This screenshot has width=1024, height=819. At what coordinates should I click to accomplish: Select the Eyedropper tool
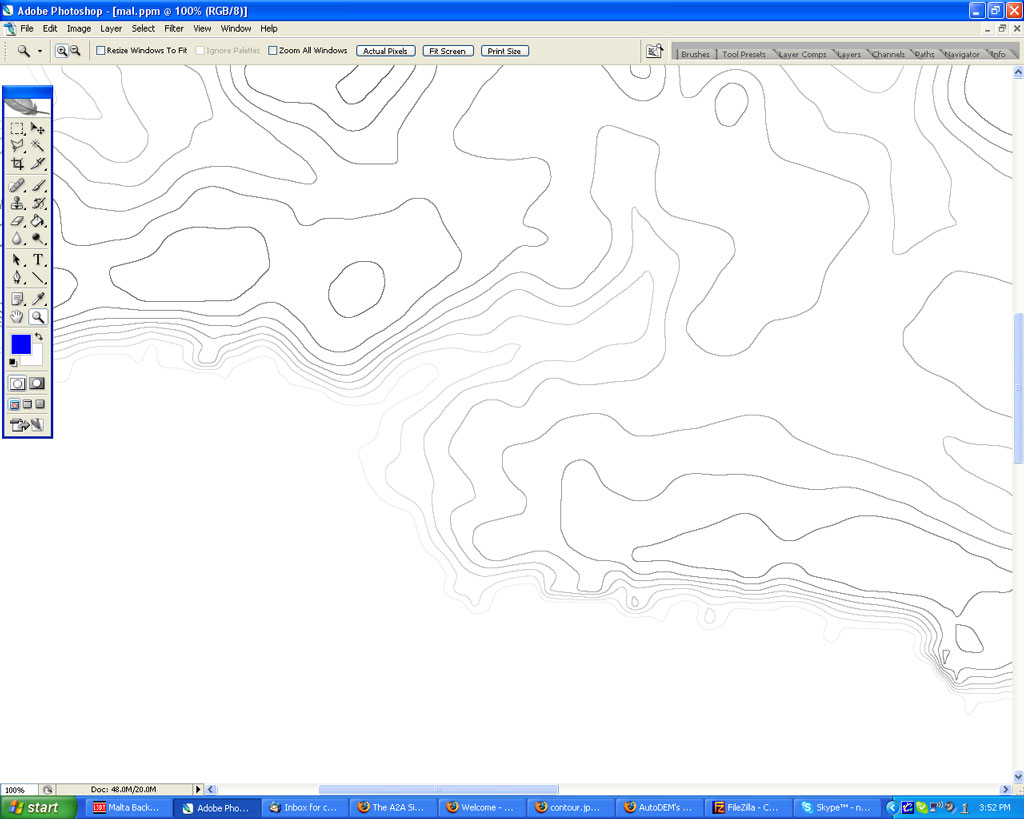point(38,299)
